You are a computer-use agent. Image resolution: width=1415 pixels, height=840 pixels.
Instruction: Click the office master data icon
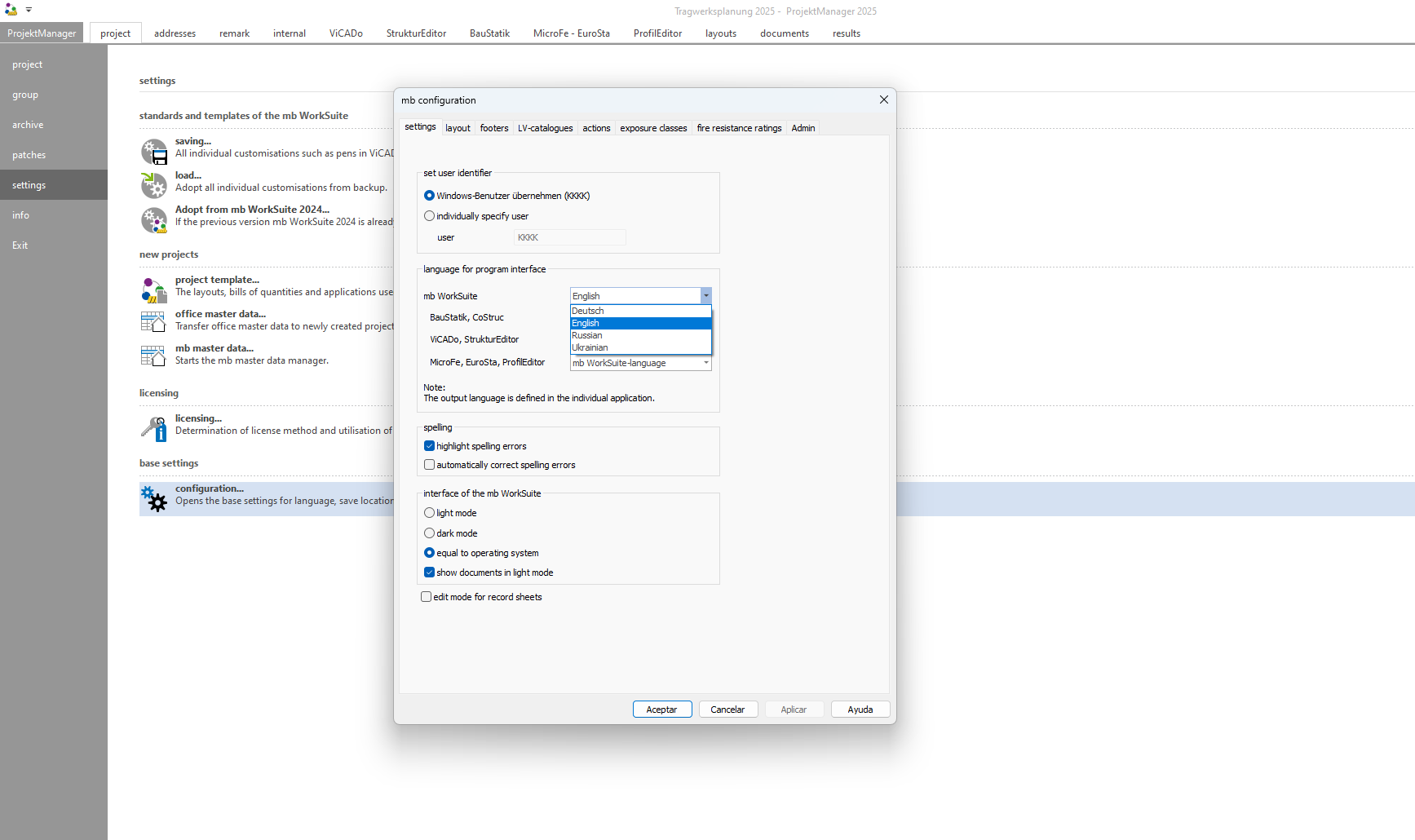(x=154, y=322)
